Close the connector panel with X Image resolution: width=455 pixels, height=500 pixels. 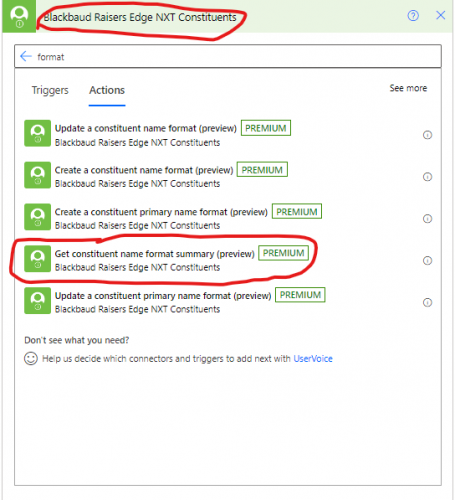coord(440,15)
